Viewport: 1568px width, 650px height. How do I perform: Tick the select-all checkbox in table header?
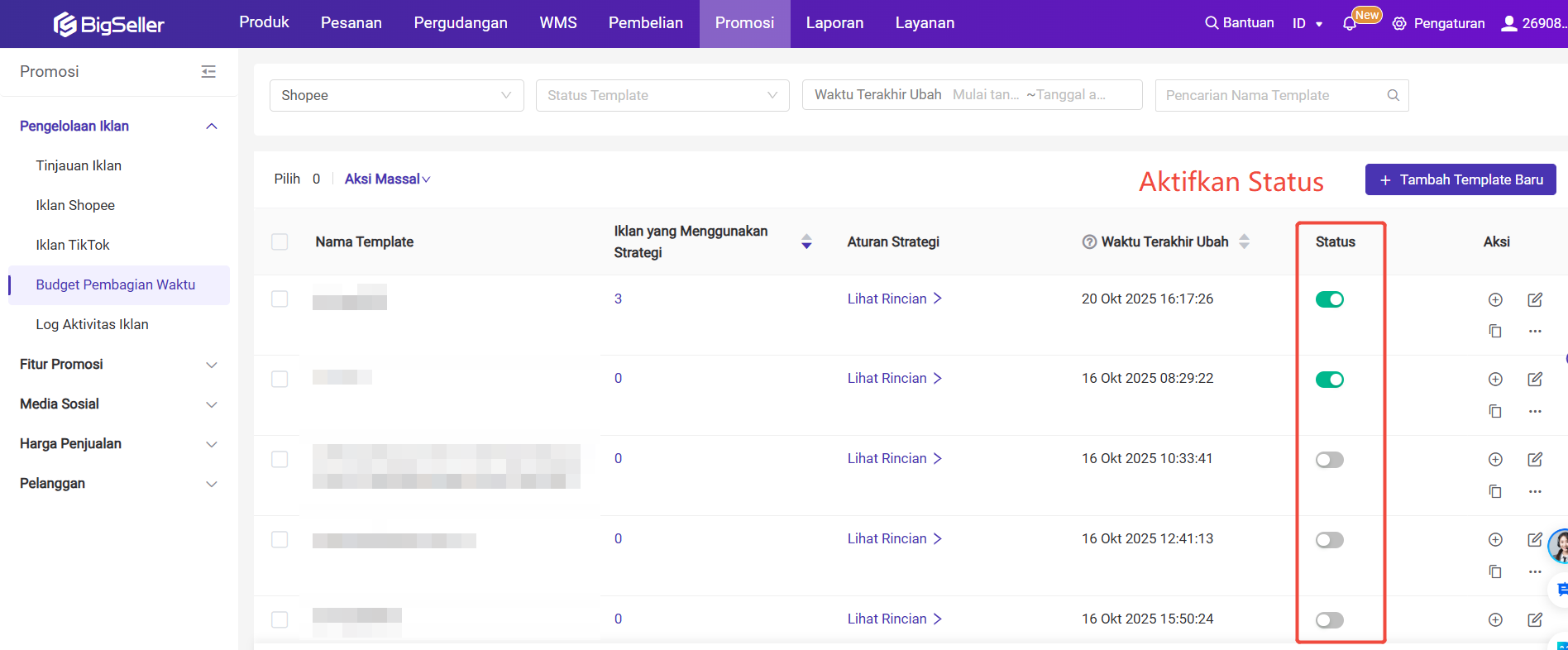coord(280,241)
